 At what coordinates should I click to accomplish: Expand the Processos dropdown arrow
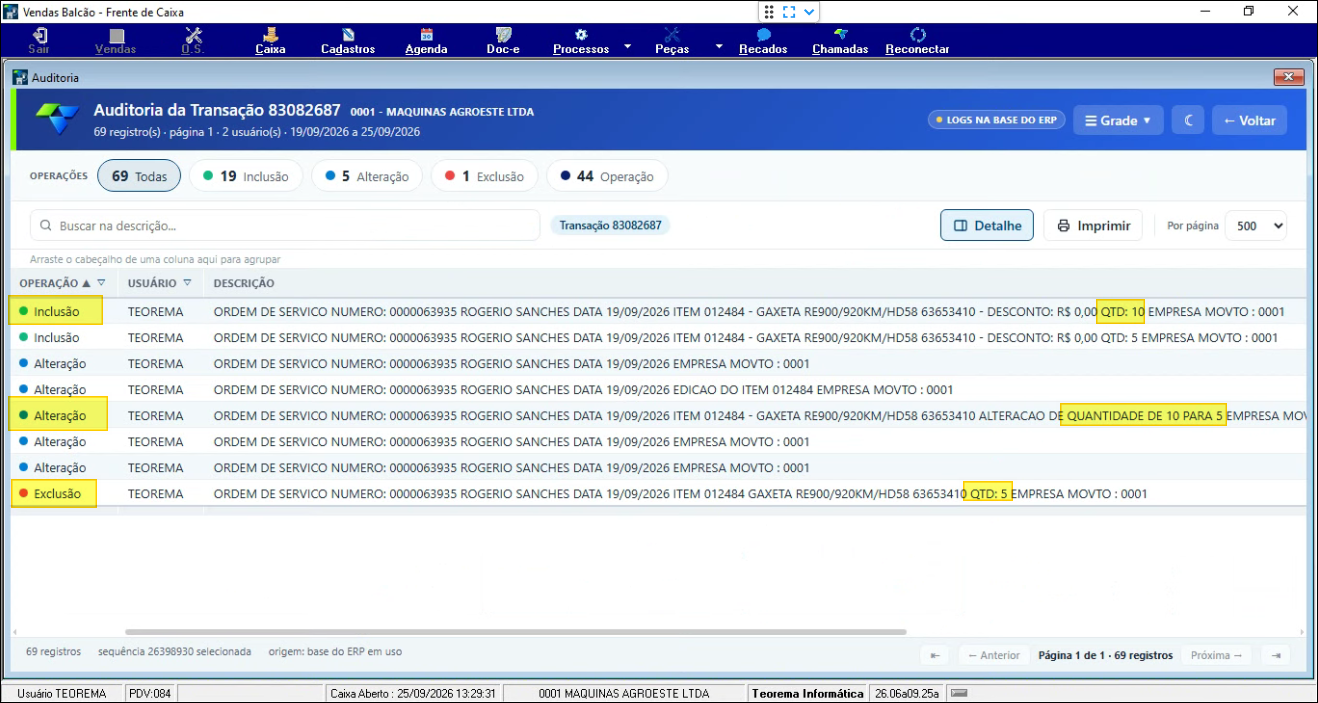628,47
